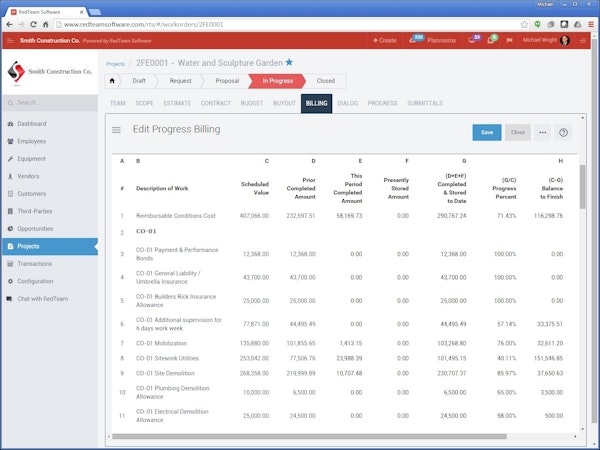Click the Configuration gear icon
The image size is (600, 450).
(x=10, y=281)
